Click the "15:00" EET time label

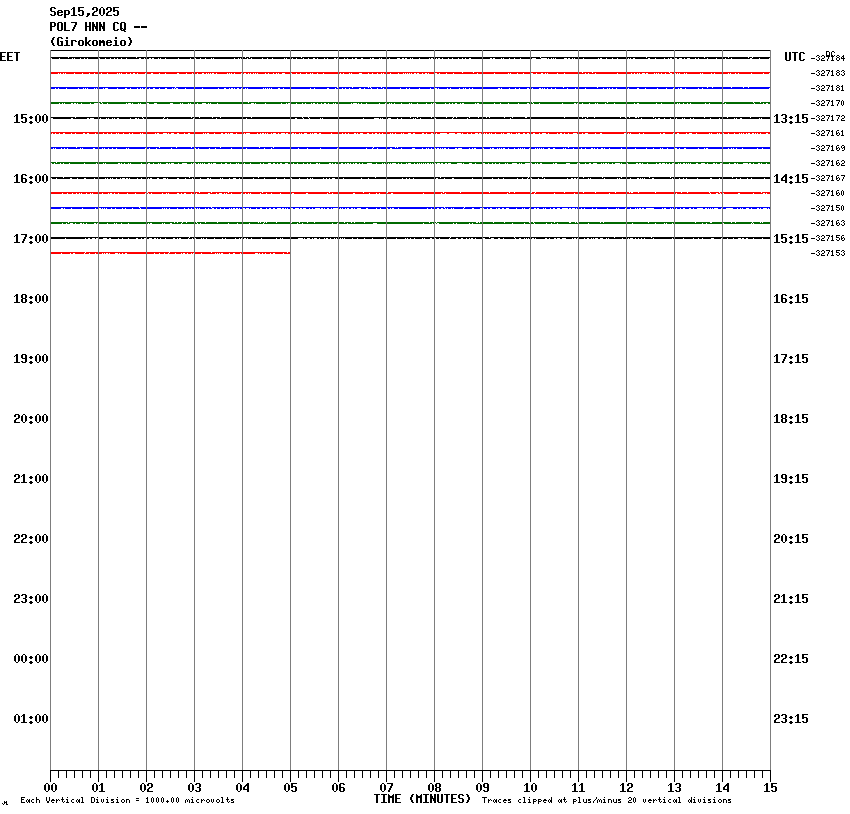pyautogui.click(x=31, y=119)
